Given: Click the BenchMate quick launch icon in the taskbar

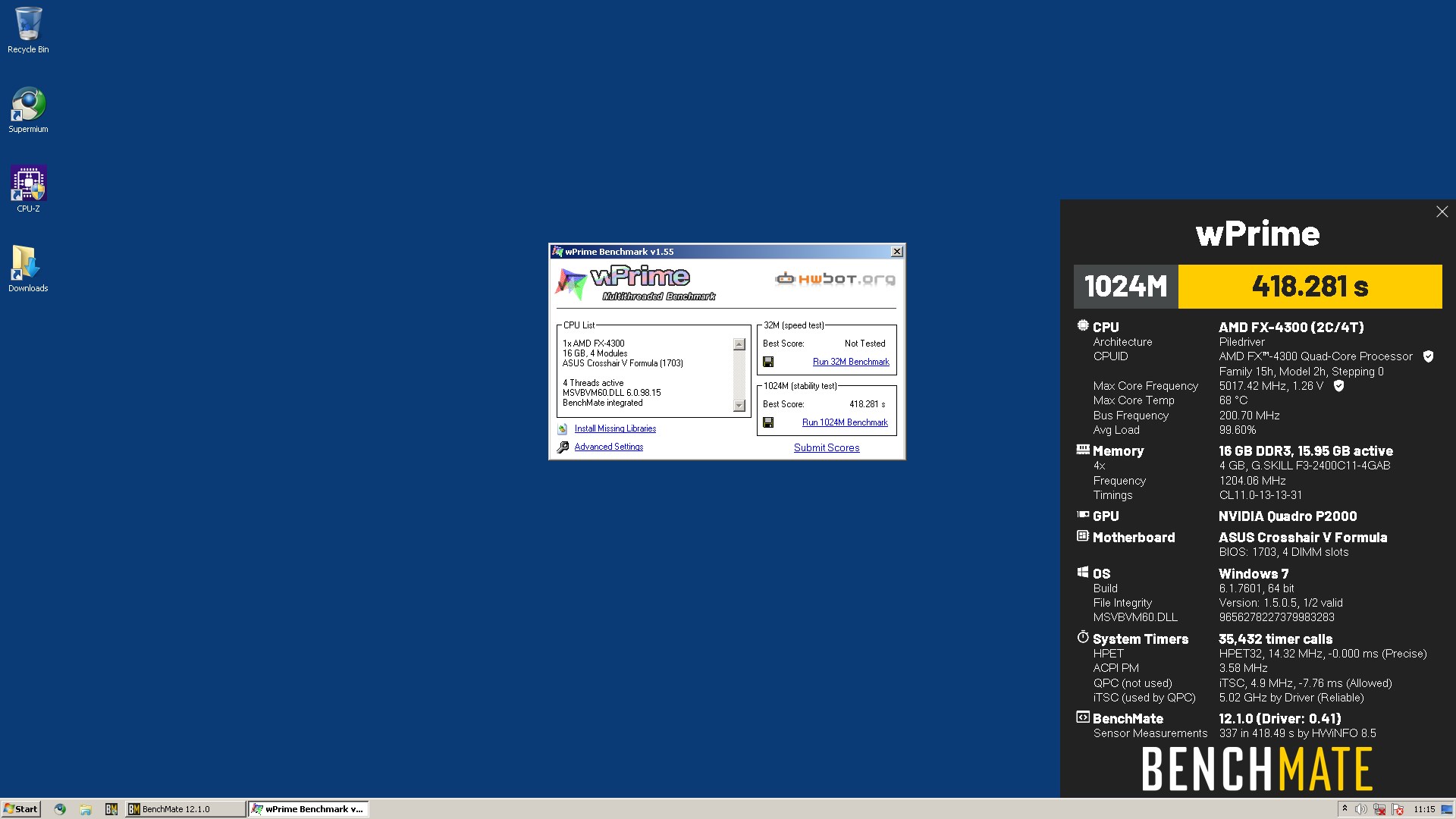Looking at the screenshot, I should click(x=111, y=809).
